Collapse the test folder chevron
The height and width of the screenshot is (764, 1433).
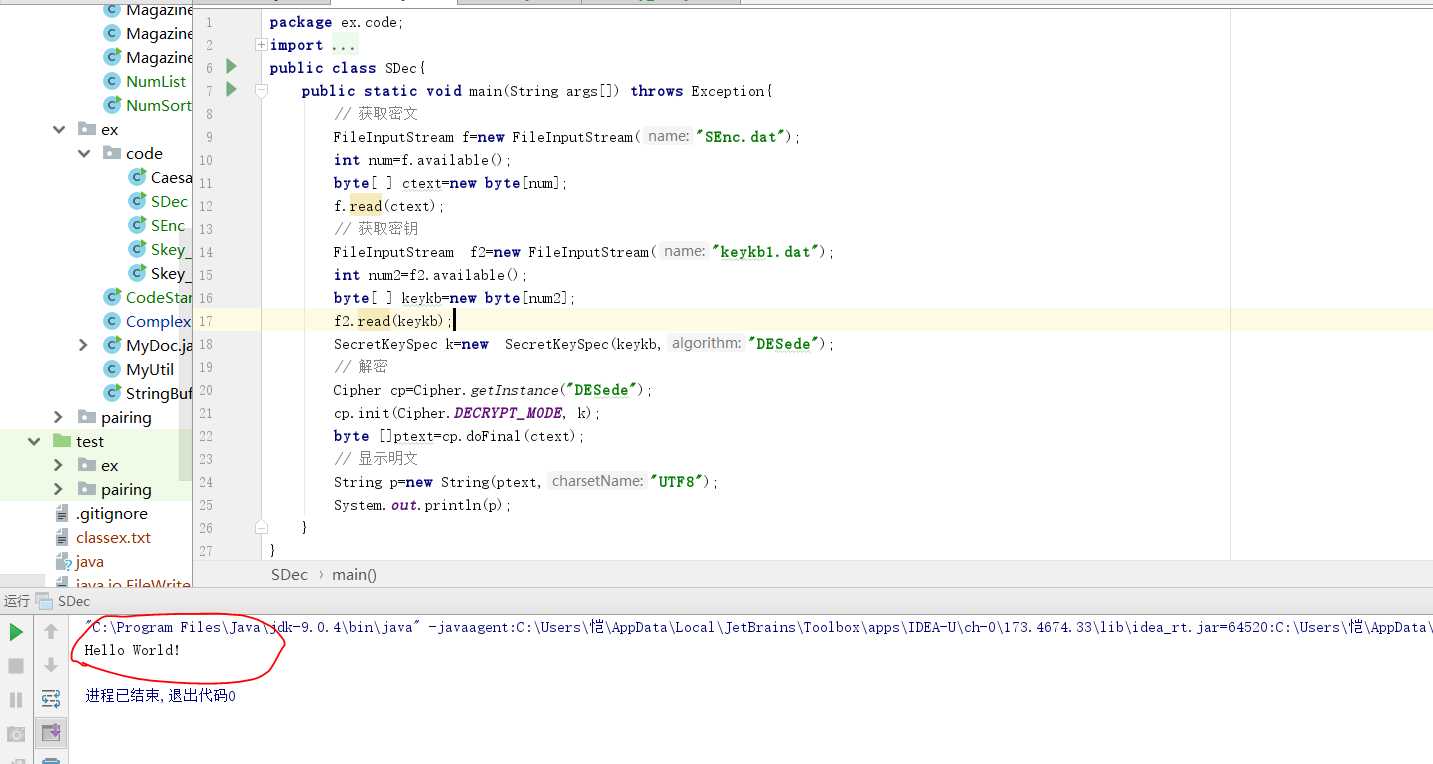[34, 441]
